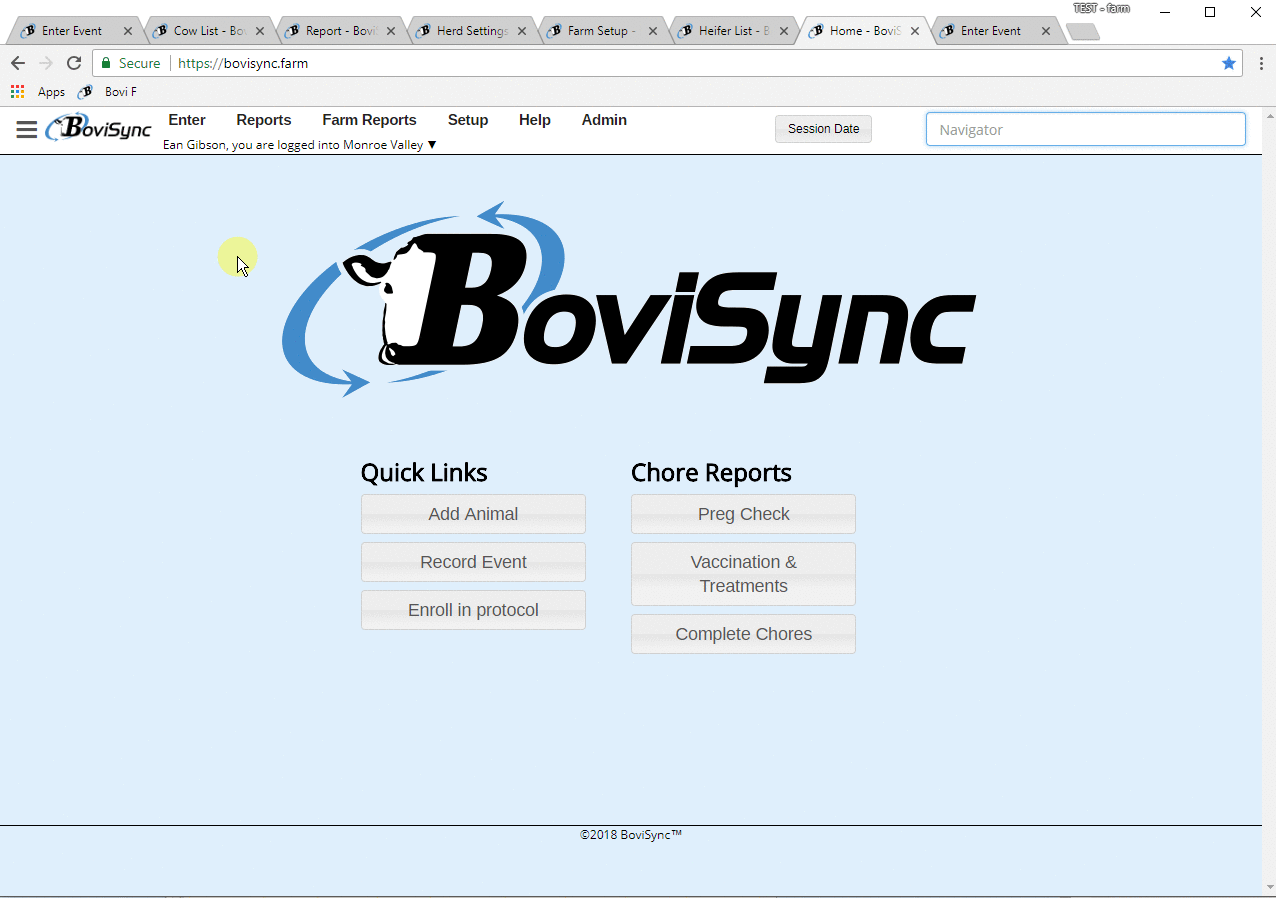This screenshot has width=1276, height=898.
Task: Close the Heifer List tab
Action: click(784, 31)
